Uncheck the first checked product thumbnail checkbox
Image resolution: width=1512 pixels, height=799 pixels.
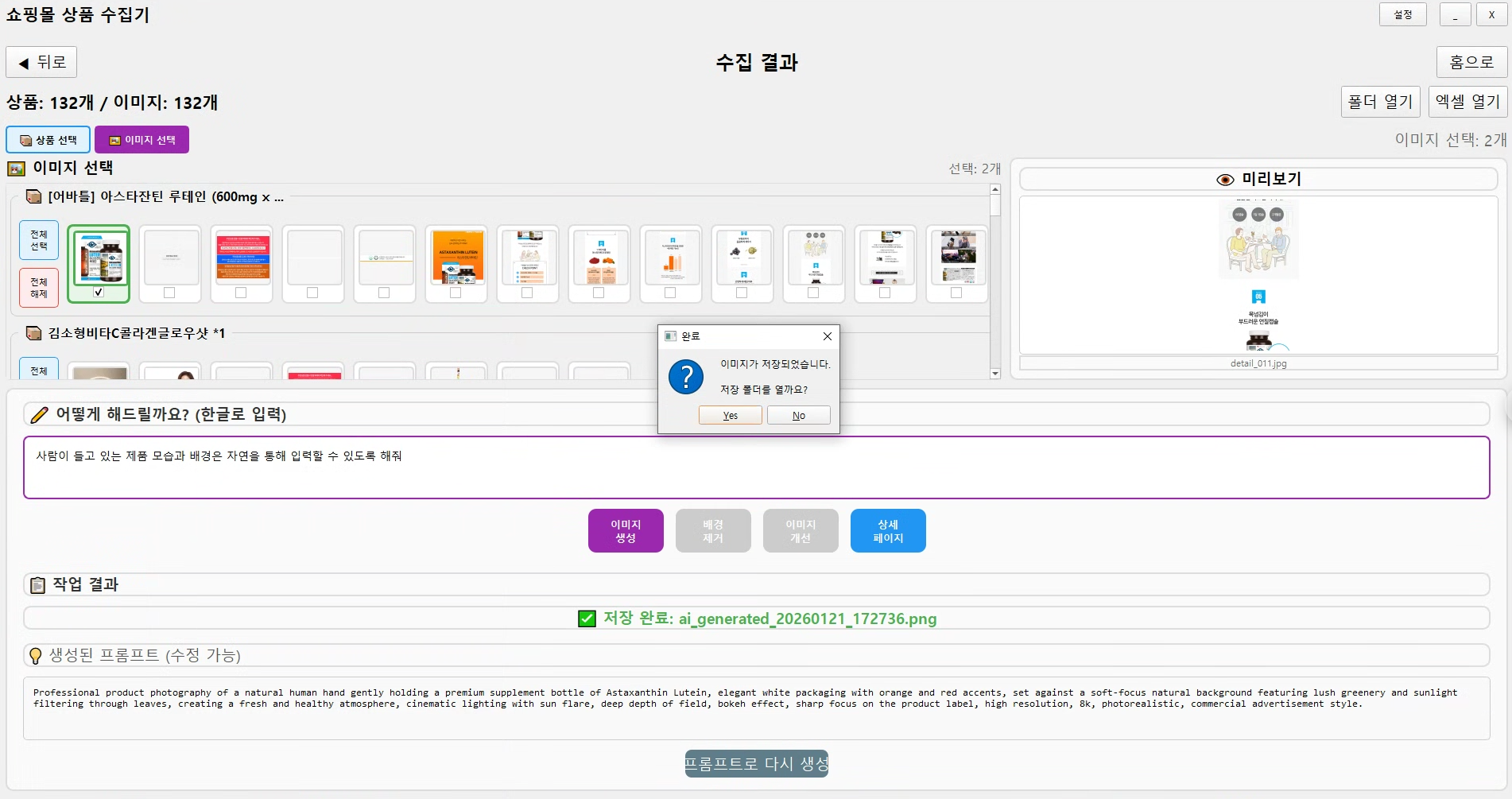[99, 293]
